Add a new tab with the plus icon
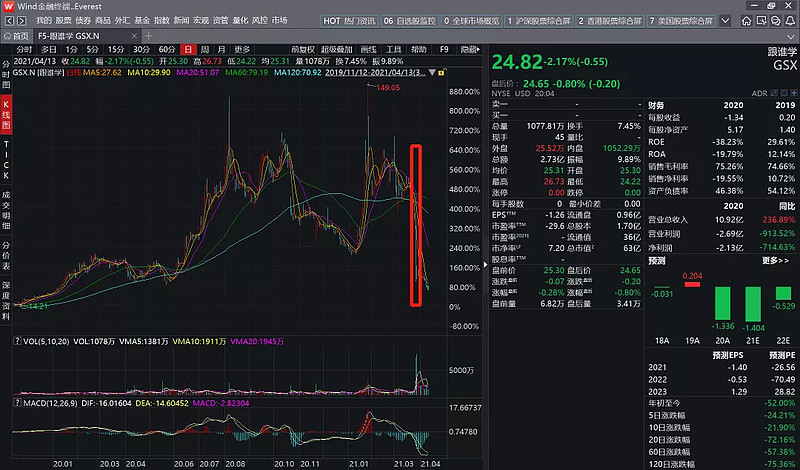The image size is (800, 470). pos(148,36)
